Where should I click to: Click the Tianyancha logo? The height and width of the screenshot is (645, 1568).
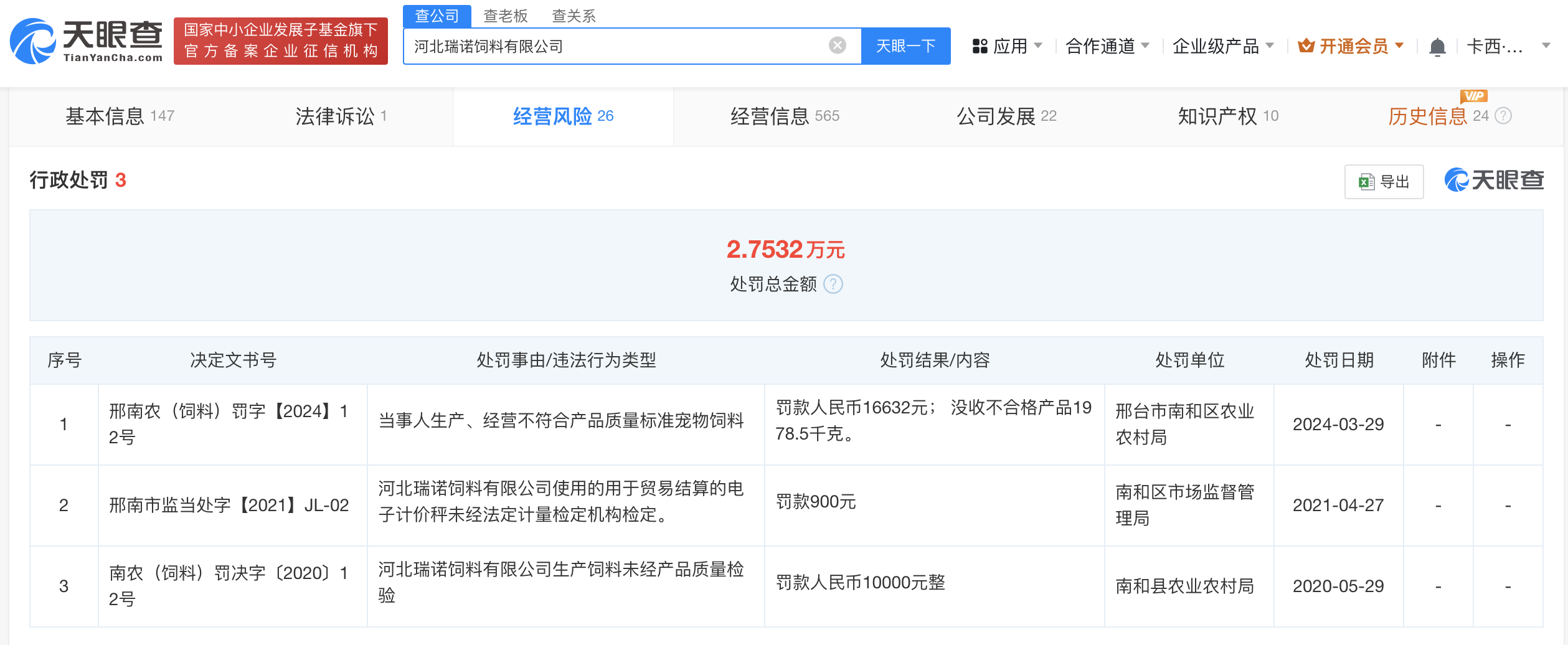87,40
